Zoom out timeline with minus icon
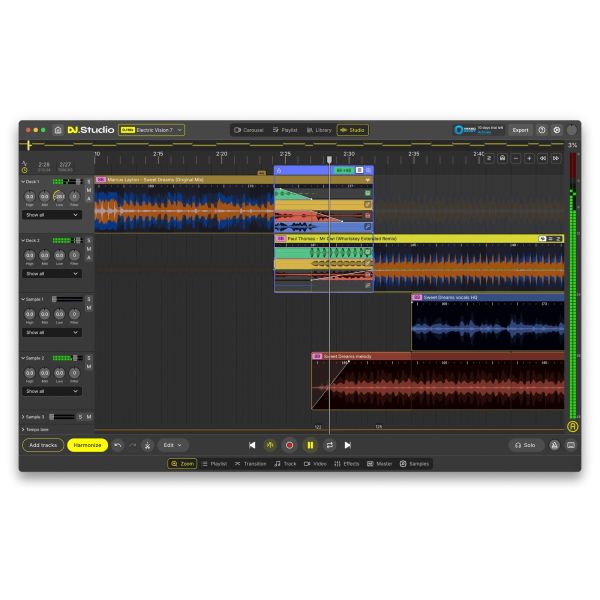 click(x=516, y=158)
